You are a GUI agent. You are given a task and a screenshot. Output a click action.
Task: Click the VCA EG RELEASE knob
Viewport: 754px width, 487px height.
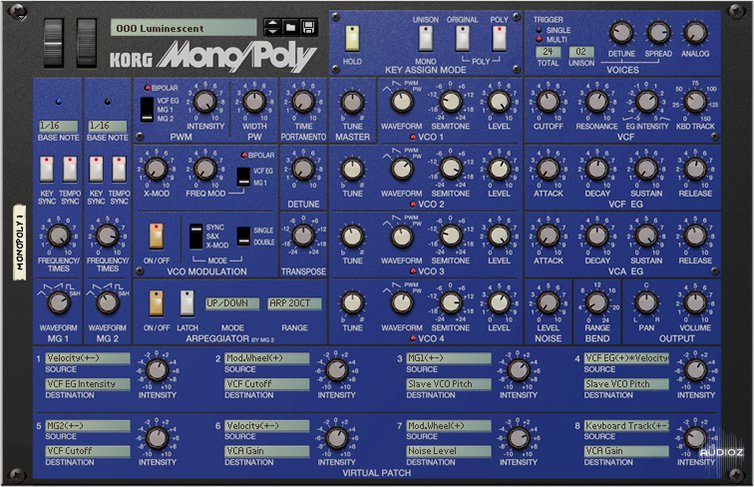[x=695, y=236]
